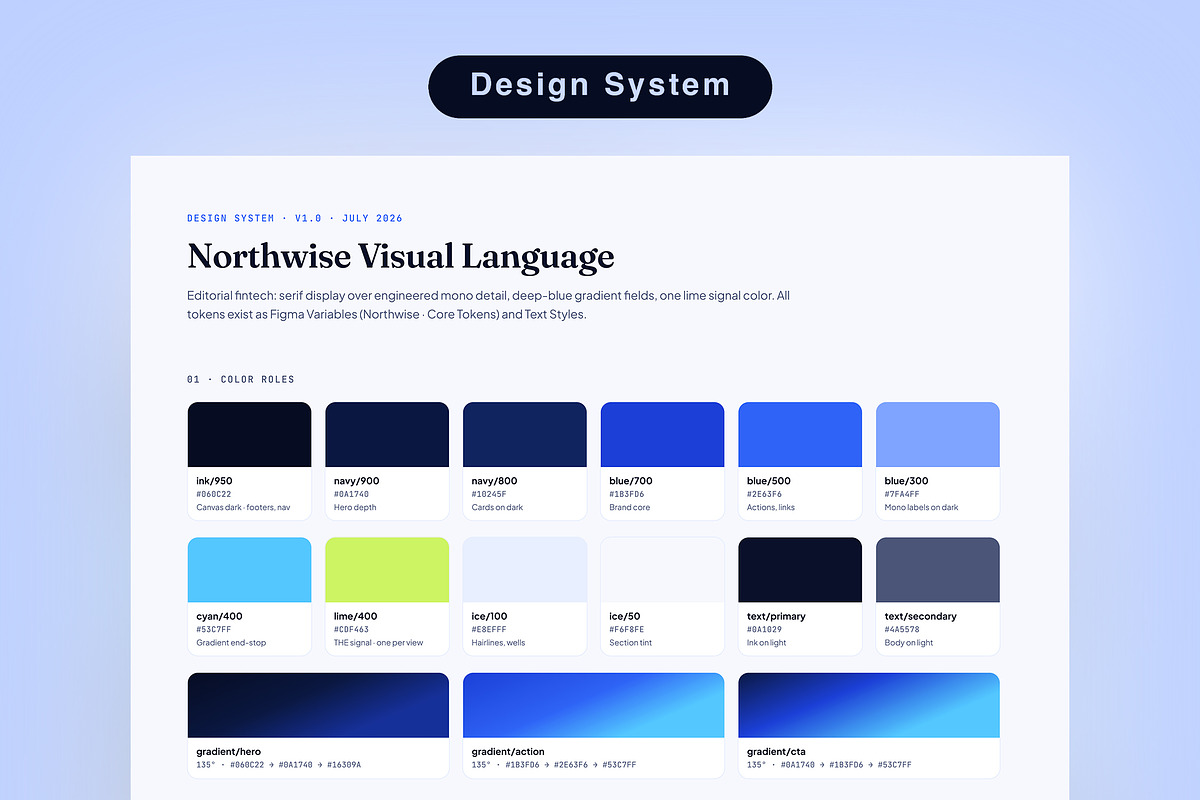
Task: Choose the blue/300 color swatch
Action: pos(938,461)
